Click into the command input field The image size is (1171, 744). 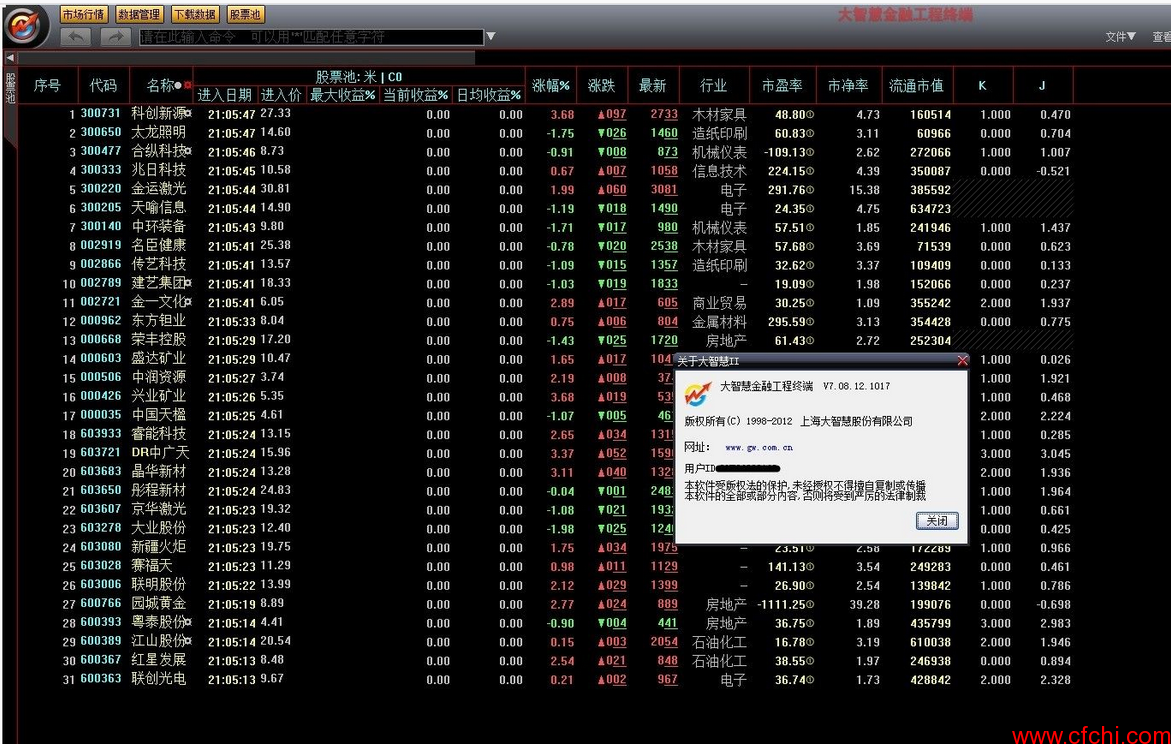[x=311, y=37]
